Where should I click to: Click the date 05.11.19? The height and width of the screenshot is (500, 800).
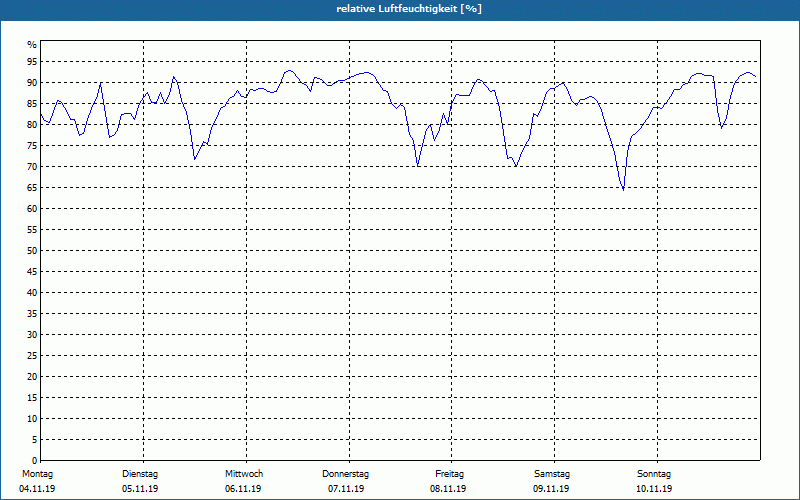[140, 489]
